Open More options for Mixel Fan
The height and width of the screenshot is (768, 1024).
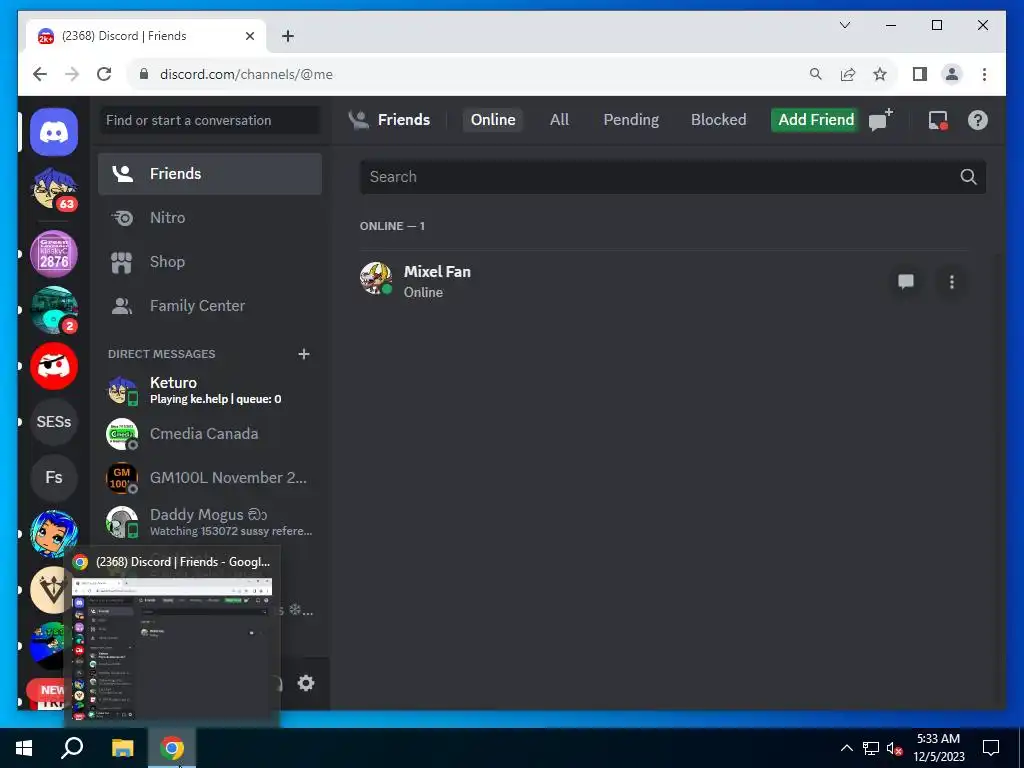point(952,281)
